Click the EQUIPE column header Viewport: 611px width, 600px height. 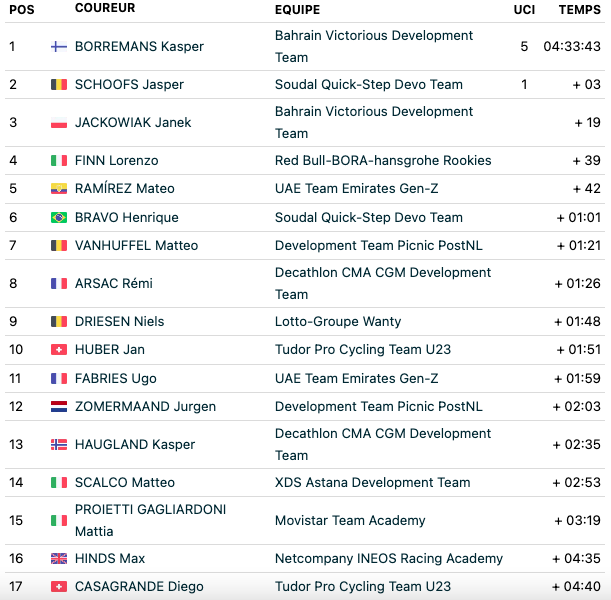[297, 10]
